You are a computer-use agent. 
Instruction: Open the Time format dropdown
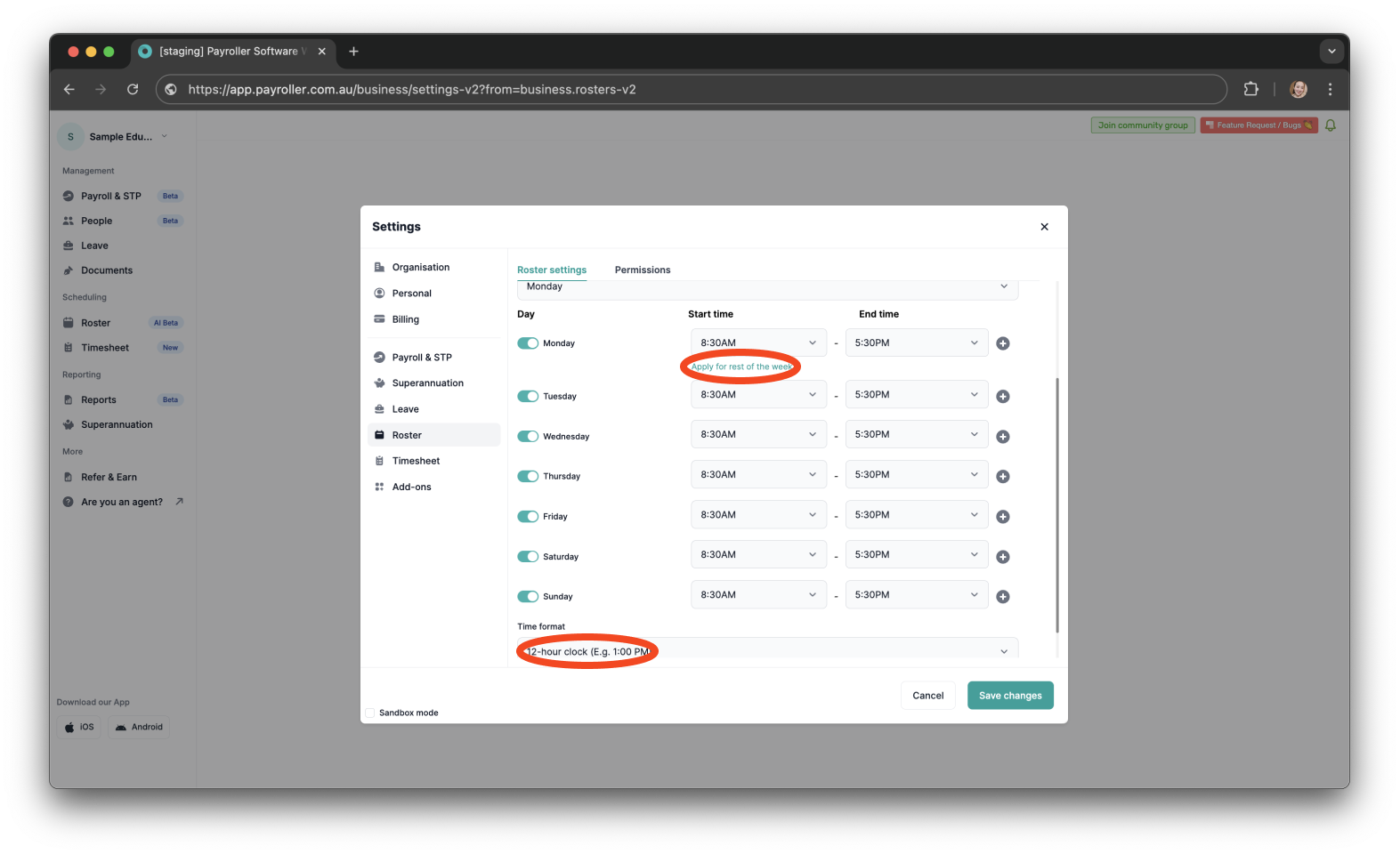coord(767,649)
